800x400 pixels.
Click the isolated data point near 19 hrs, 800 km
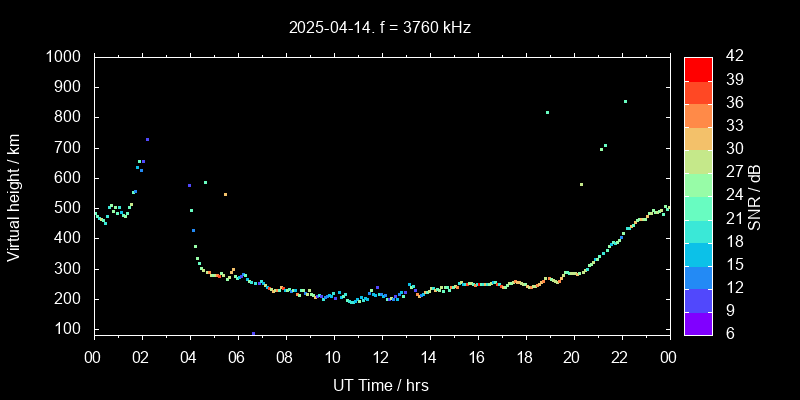pyautogui.click(x=547, y=113)
